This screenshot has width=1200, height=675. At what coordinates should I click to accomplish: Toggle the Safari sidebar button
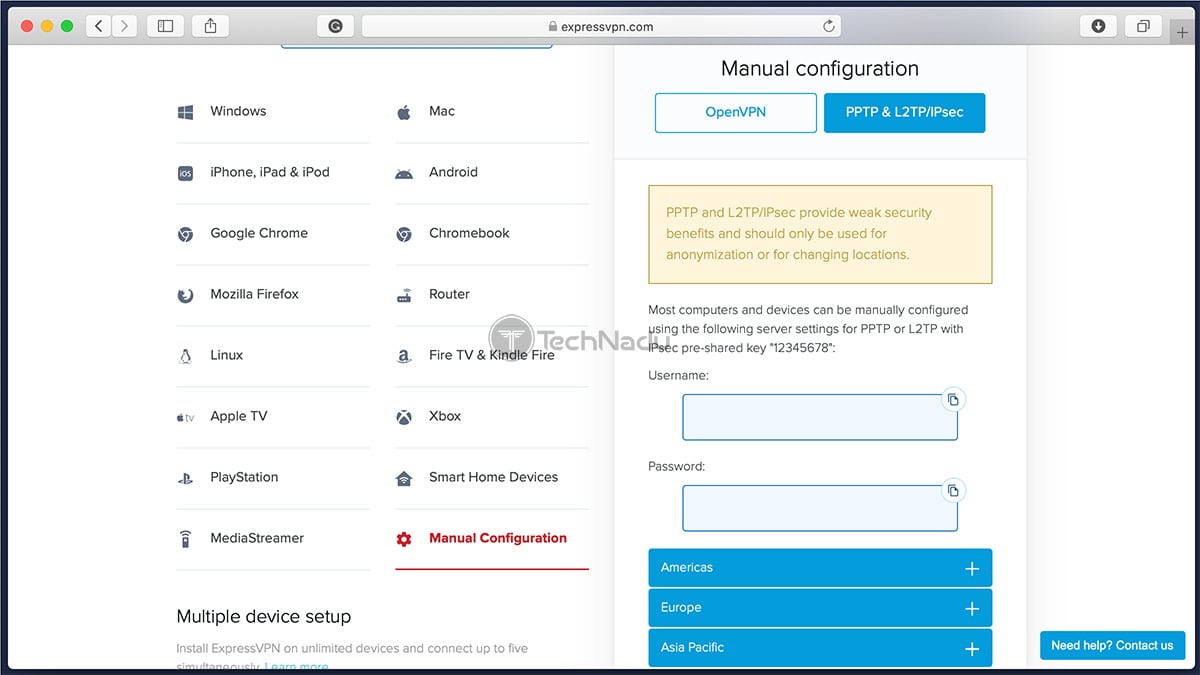click(x=166, y=26)
